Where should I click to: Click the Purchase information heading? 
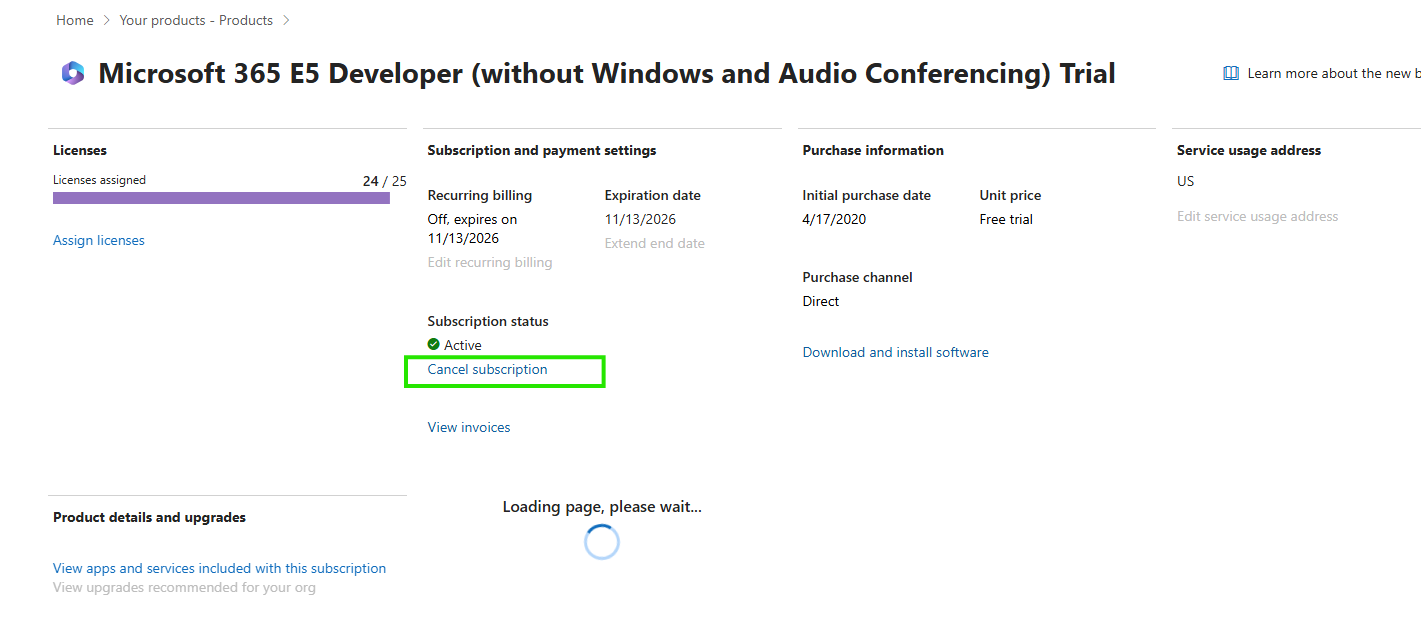(x=873, y=150)
